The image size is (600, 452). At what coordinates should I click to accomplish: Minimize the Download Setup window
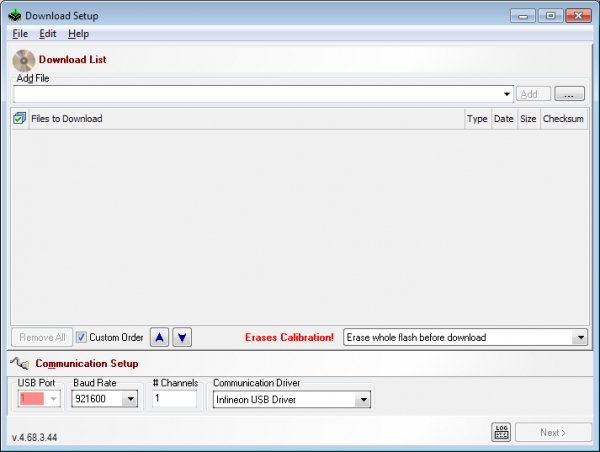click(523, 16)
